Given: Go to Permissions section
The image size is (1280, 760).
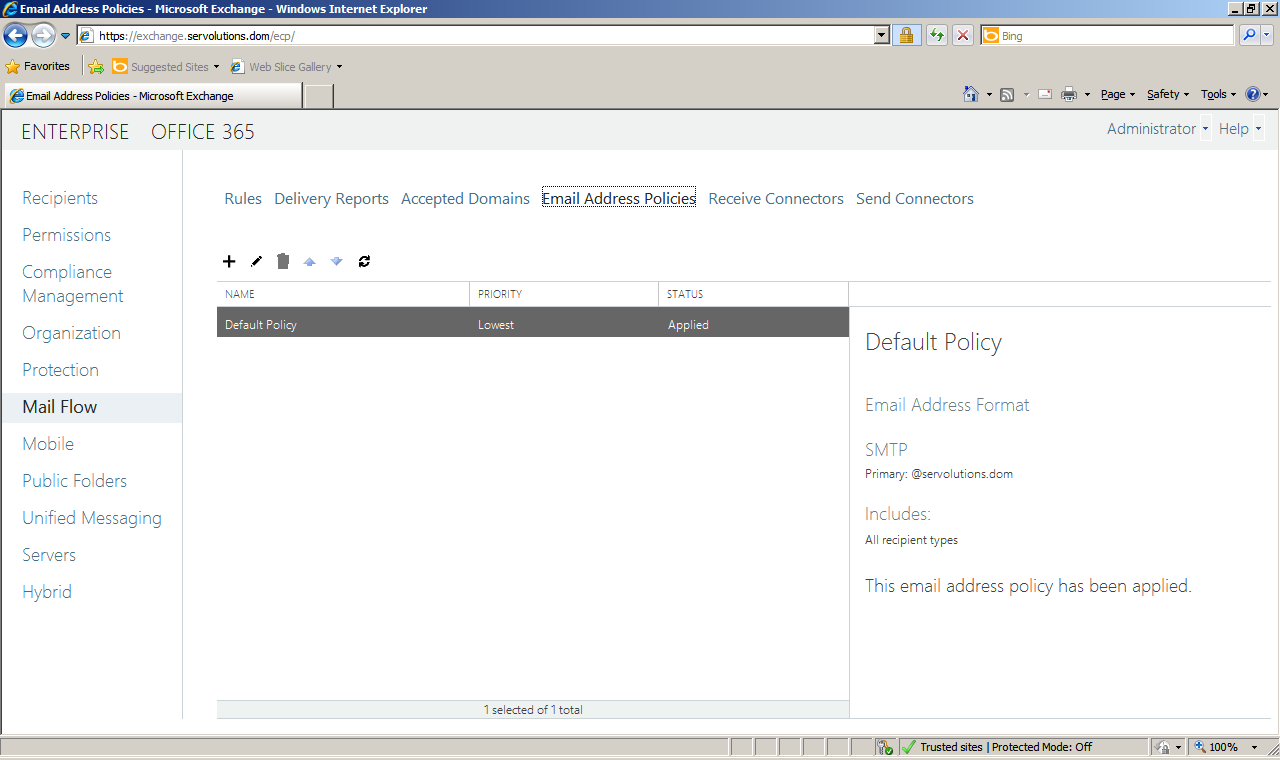Looking at the screenshot, I should (67, 235).
